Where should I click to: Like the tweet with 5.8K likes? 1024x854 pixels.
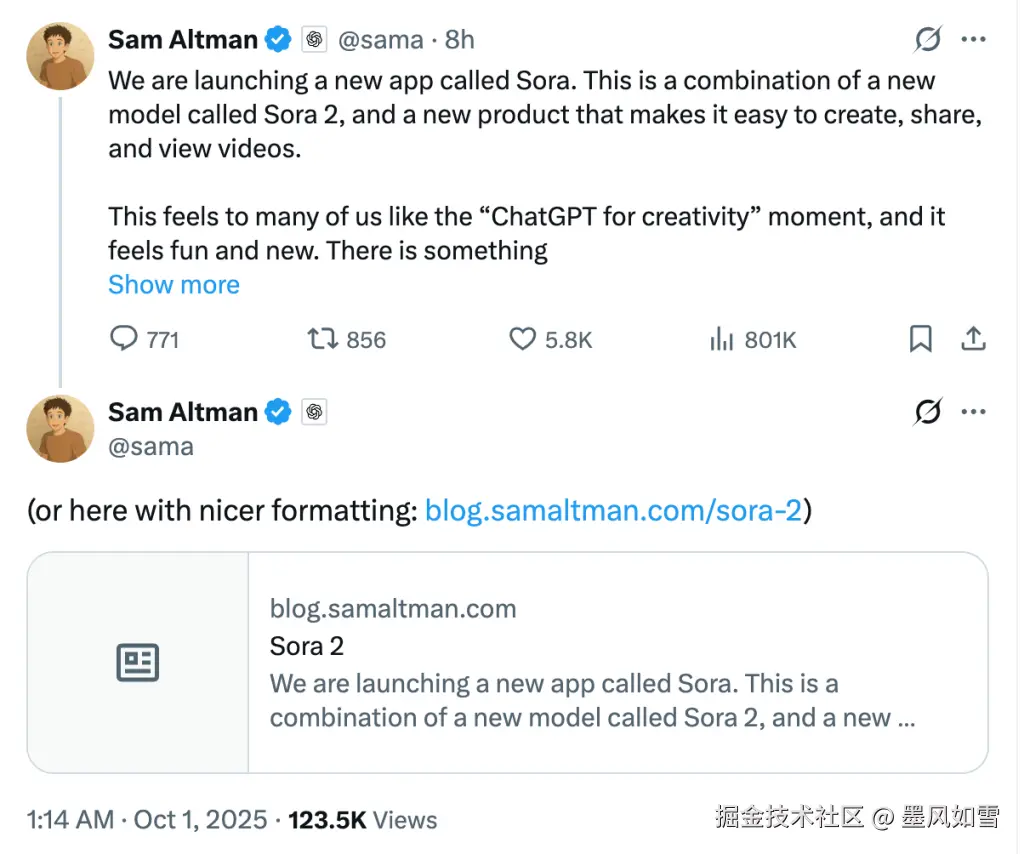tap(523, 340)
